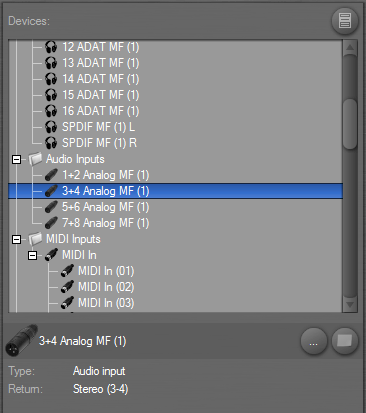Click the MIDI connector icon of MIDI In (01)
The height and width of the screenshot is (413, 366).
point(67,271)
